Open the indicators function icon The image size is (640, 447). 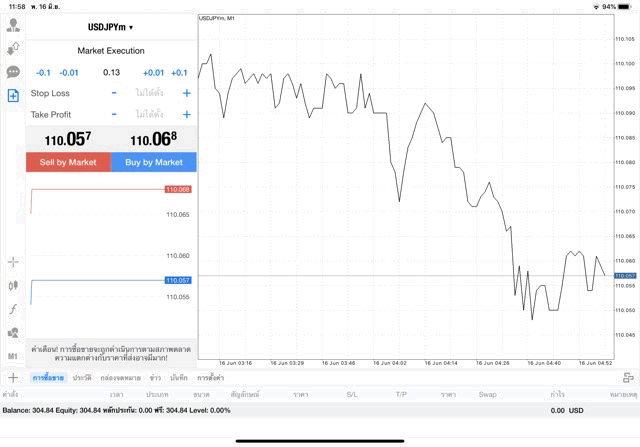tap(13, 309)
